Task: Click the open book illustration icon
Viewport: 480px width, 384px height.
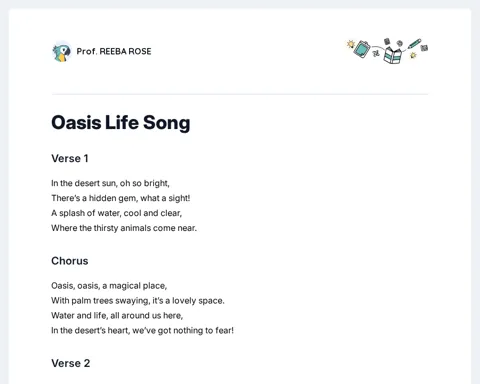Action: click(393, 54)
